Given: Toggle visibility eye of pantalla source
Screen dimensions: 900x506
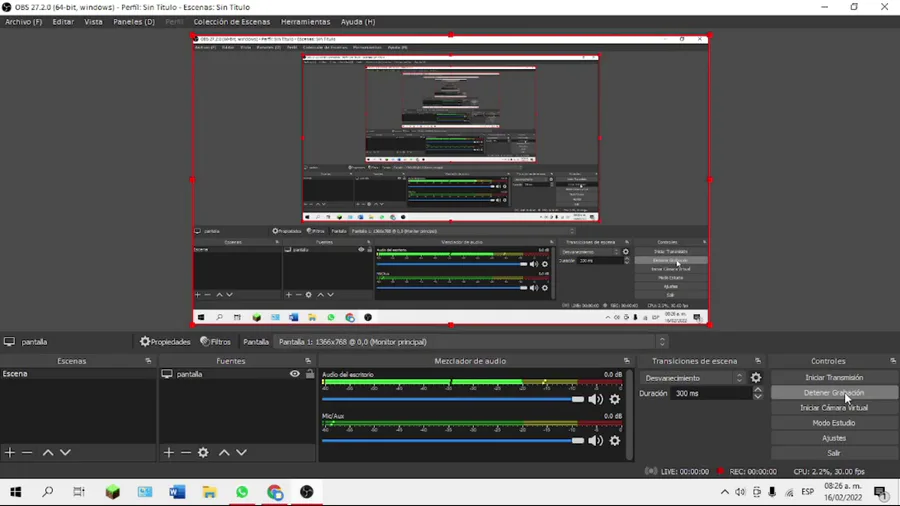Looking at the screenshot, I should click(x=294, y=374).
